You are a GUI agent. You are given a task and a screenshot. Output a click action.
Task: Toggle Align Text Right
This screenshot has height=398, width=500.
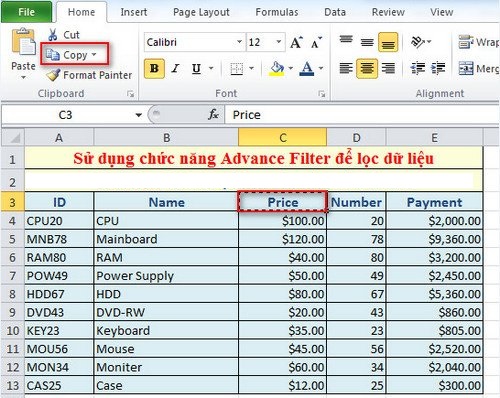coord(388,68)
